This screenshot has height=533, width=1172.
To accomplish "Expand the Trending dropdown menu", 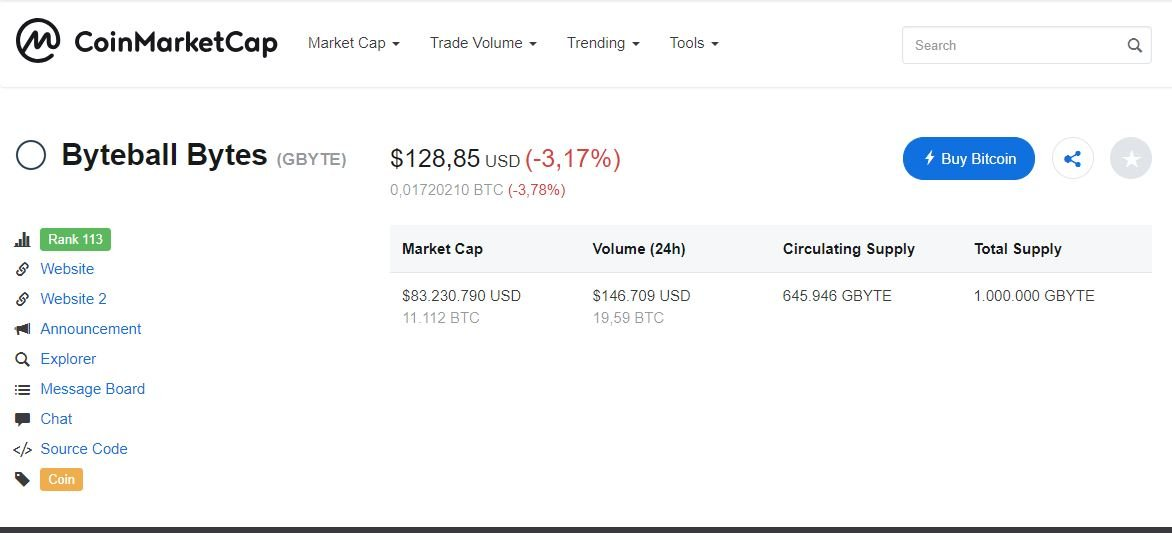I will pyautogui.click(x=602, y=43).
